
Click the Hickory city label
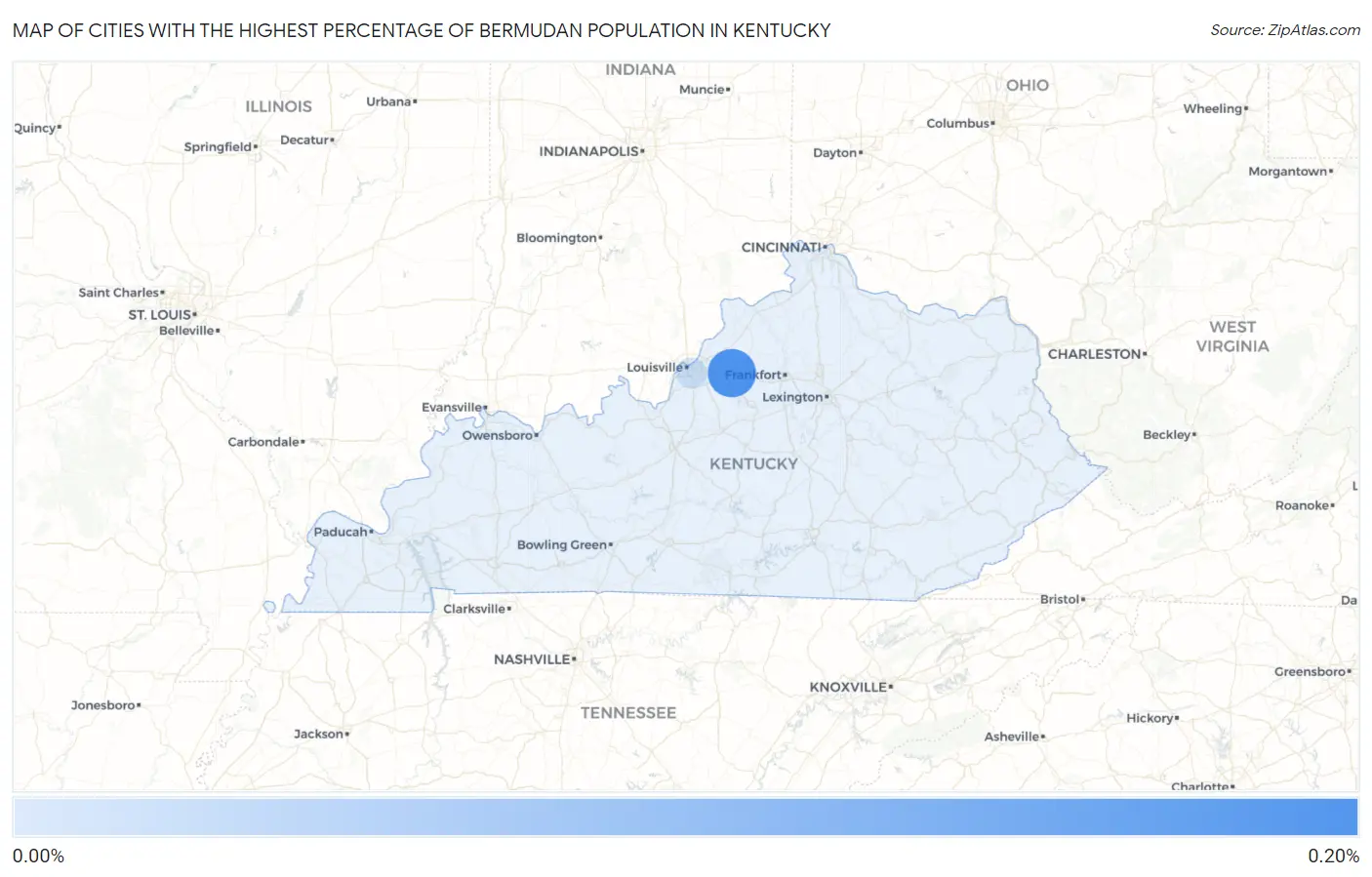(x=1150, y=718)
